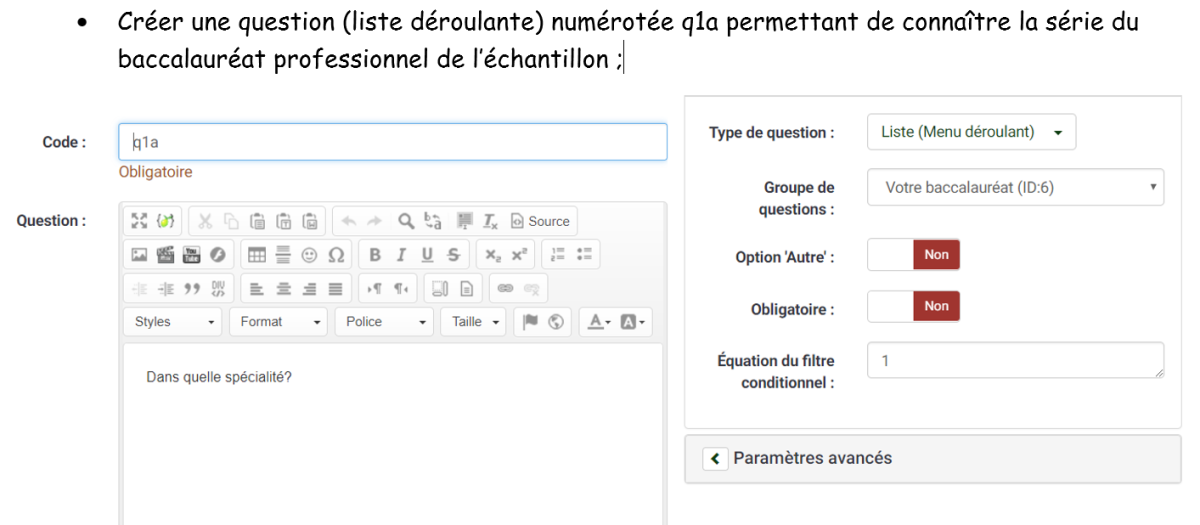
Task: Toggle bold formatting
Action: [375, 255]
